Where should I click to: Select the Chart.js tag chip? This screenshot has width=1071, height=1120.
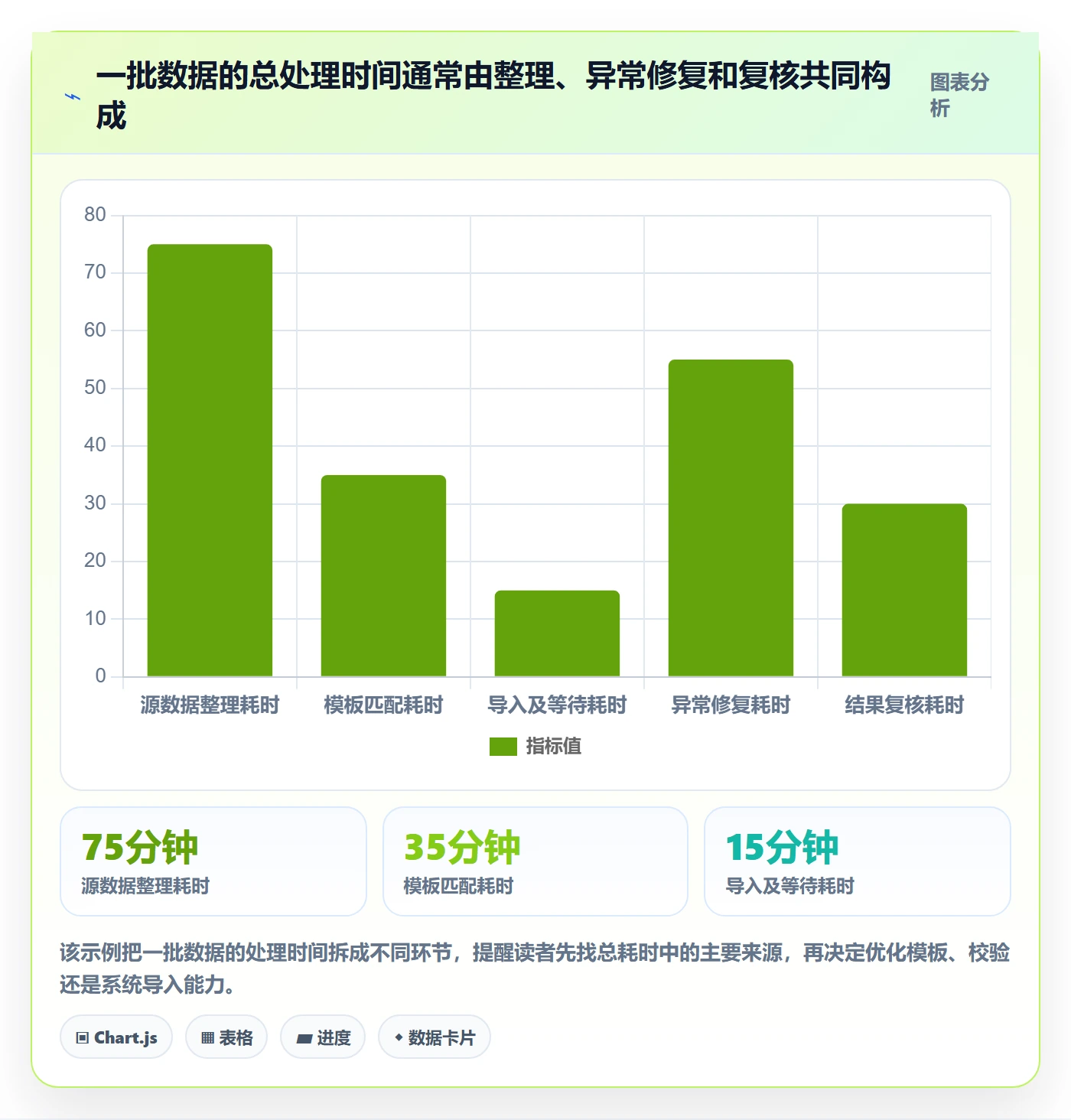(116, 1037)
